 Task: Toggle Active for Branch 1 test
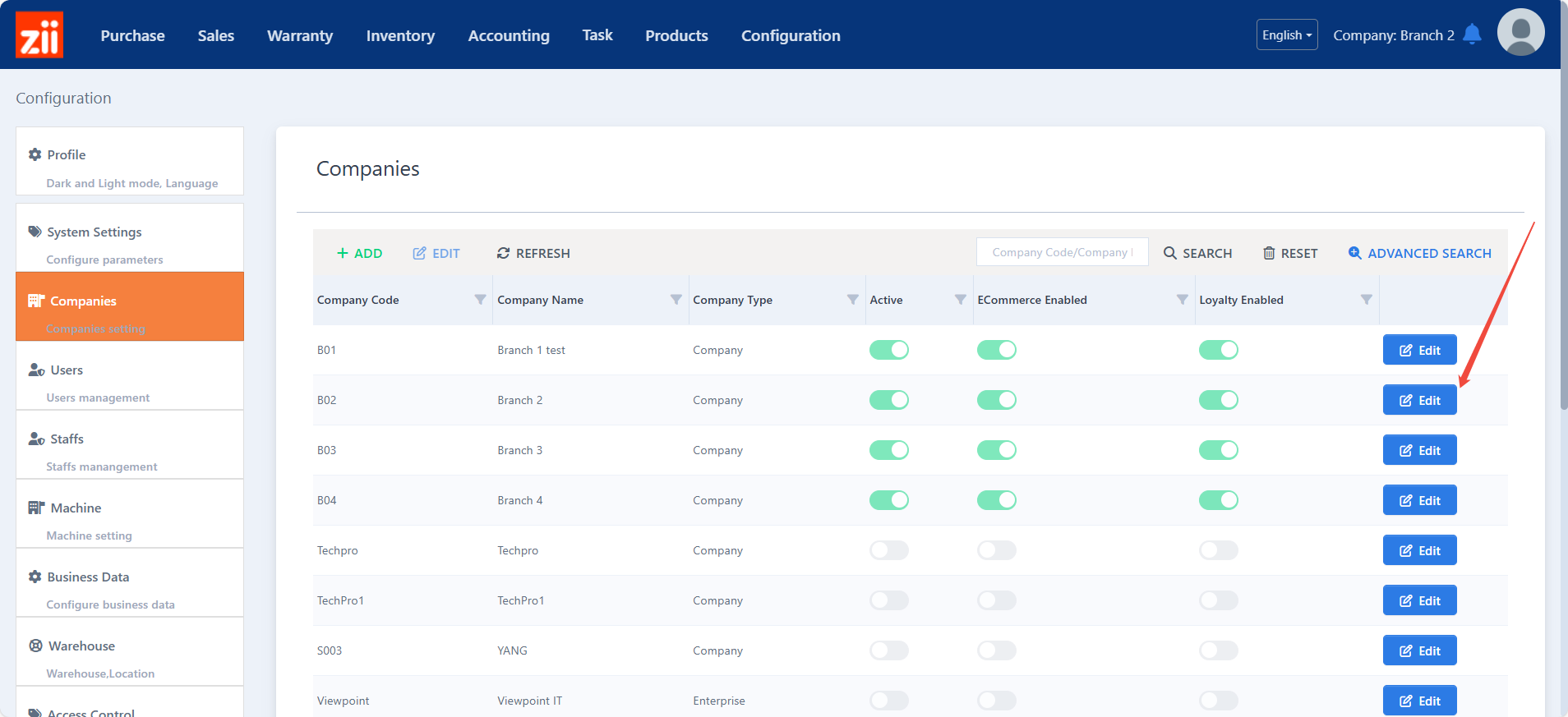(889, 350)
